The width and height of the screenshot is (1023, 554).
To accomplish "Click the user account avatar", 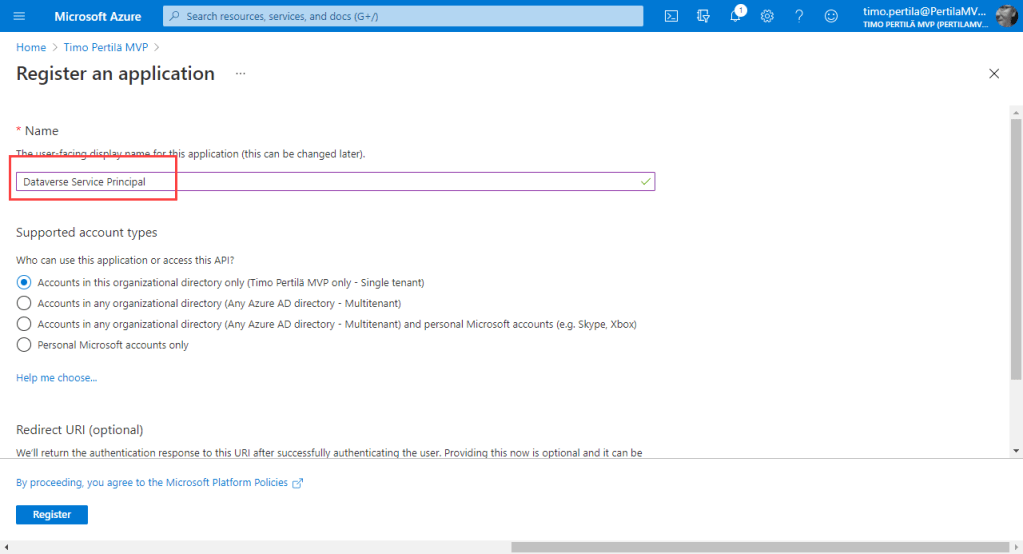I will [1005, 16].
